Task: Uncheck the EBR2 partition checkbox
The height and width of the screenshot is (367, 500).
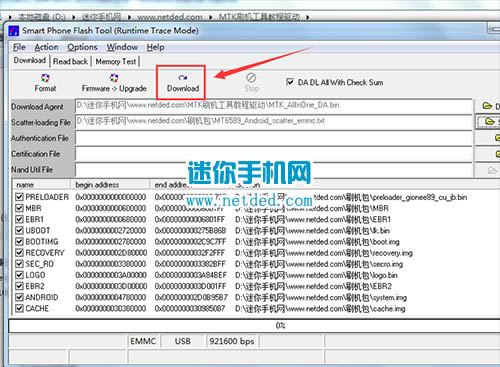Action: [x=19, y=286]
